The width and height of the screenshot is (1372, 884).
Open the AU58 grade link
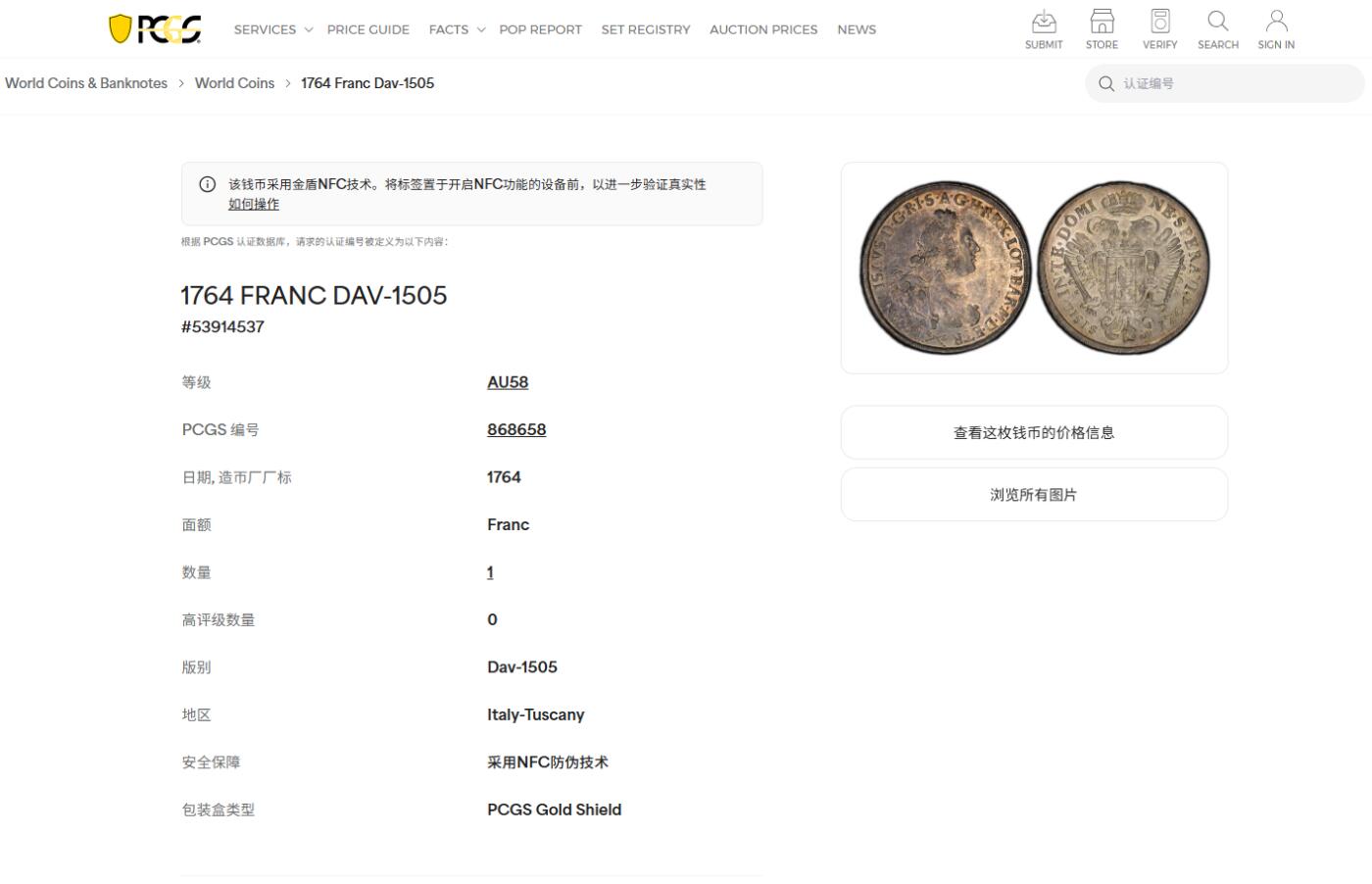pyautogui.click(x=507, y=382)
